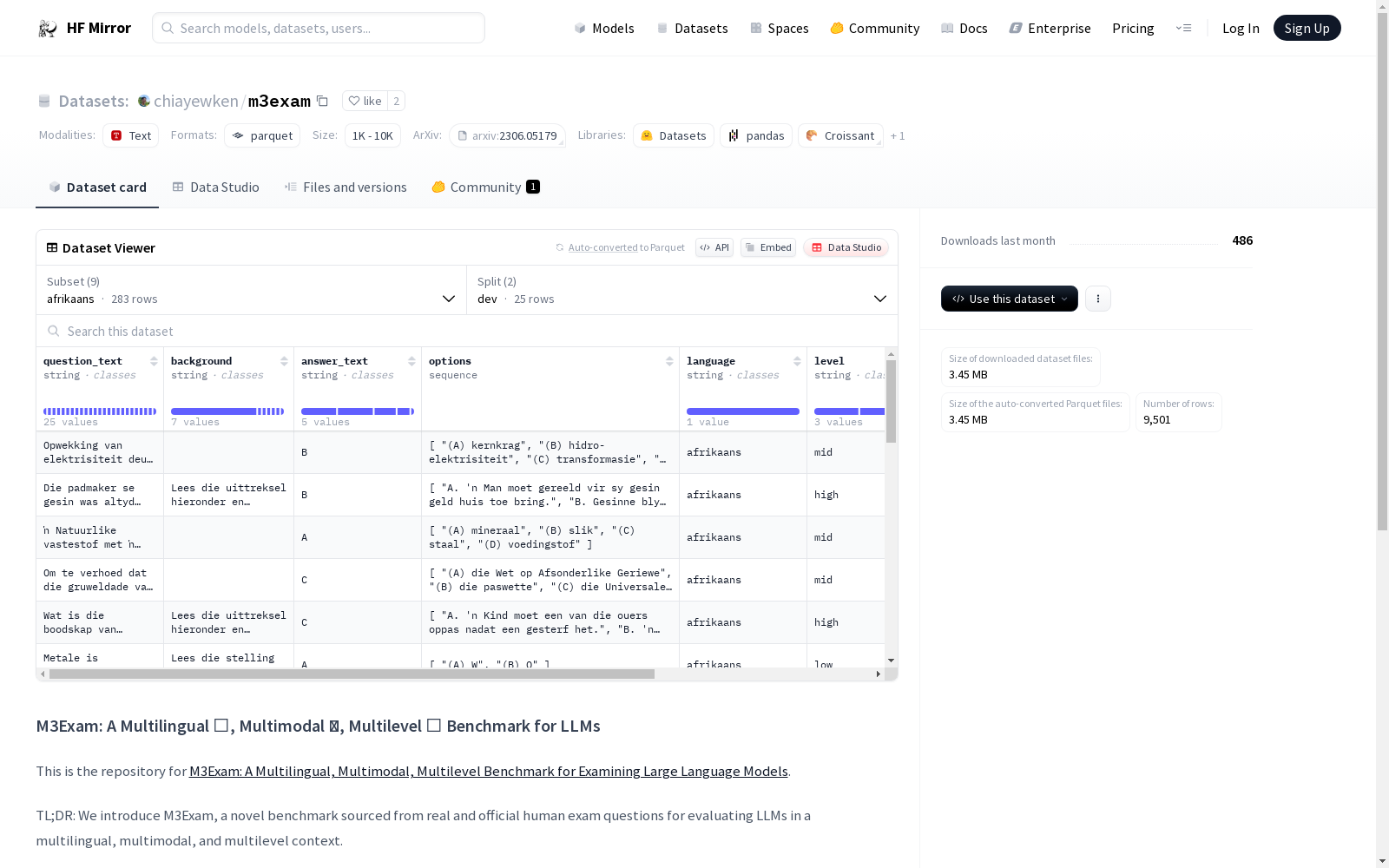Click the "Om te verhoed dat" cell

100,580
